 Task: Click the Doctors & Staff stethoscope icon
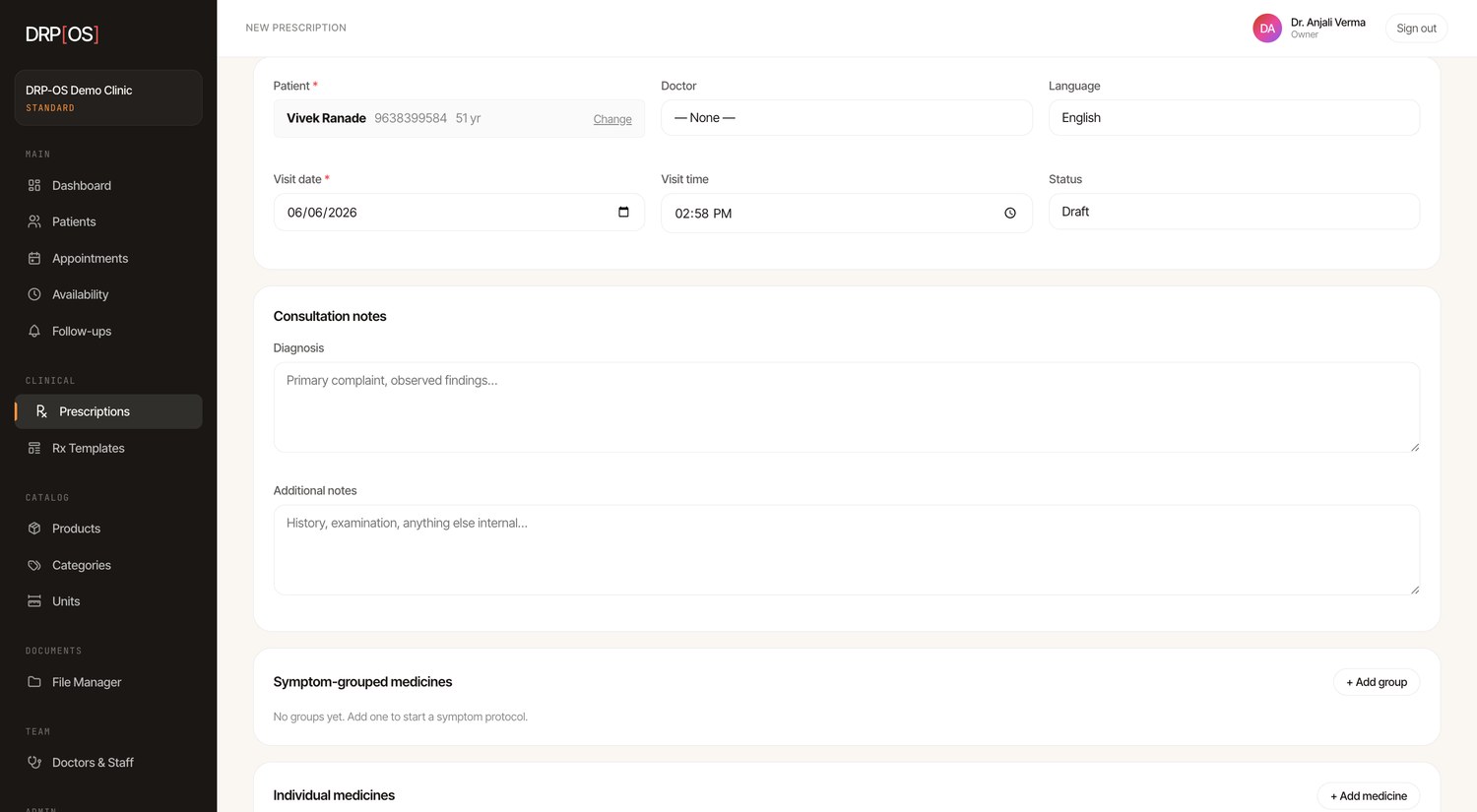(34, 762)
